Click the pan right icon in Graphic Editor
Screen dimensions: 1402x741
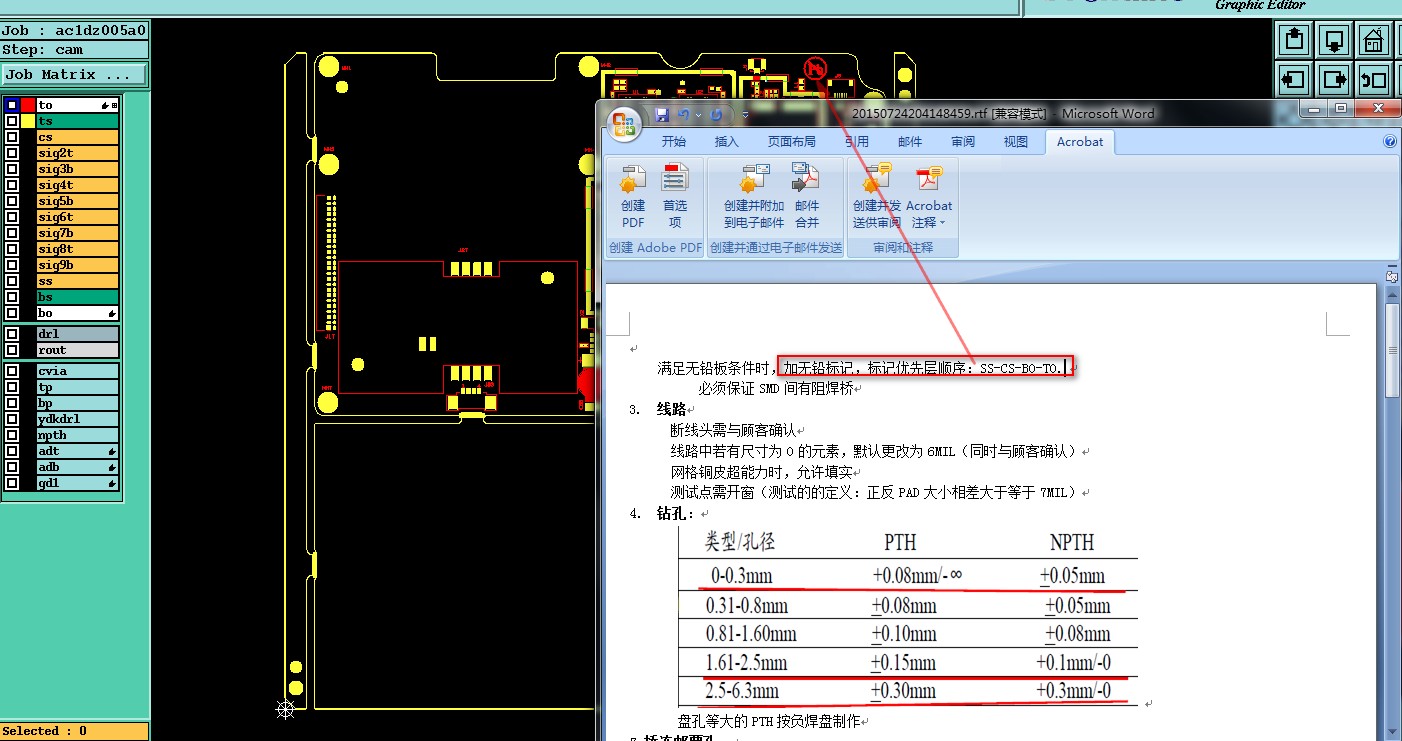point(1335,79)
